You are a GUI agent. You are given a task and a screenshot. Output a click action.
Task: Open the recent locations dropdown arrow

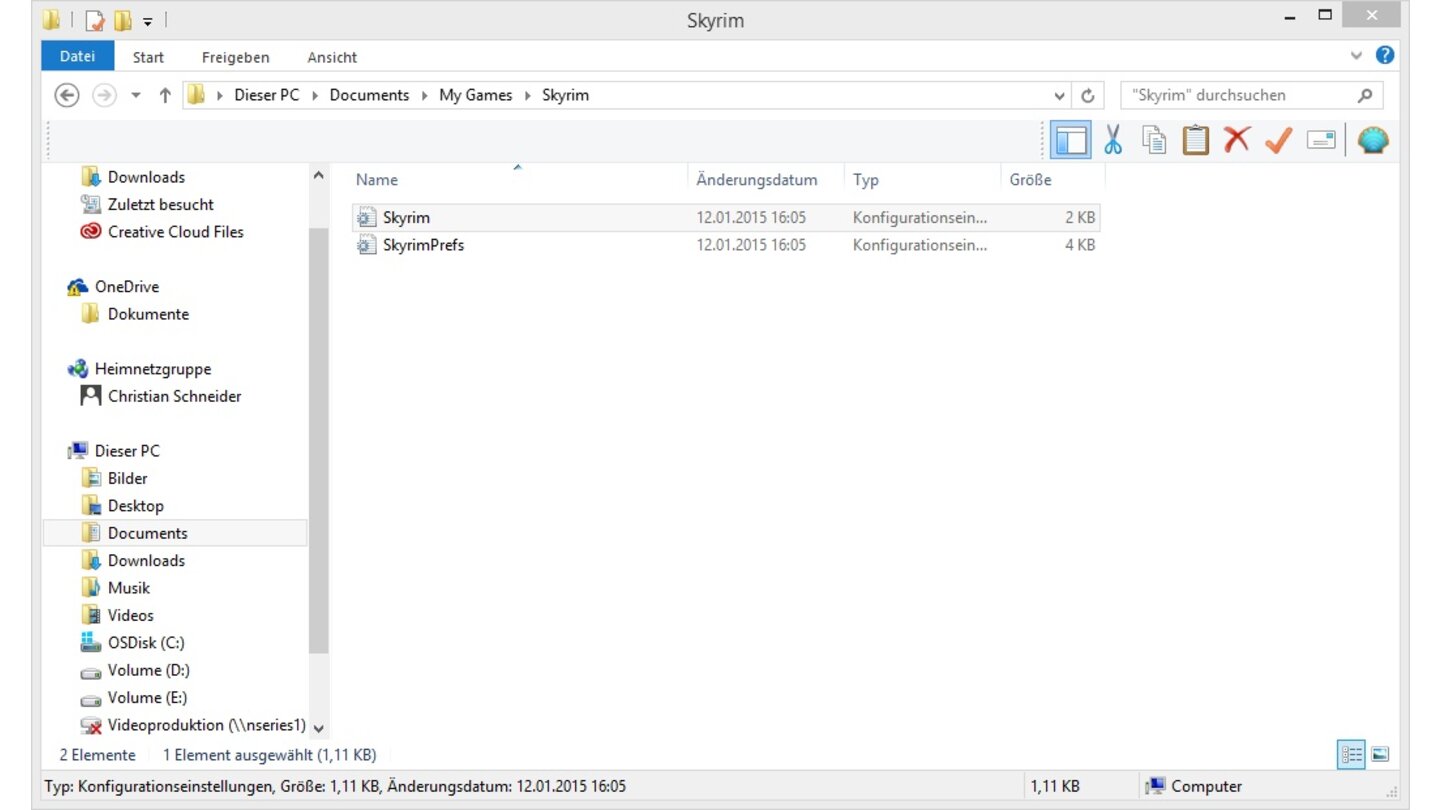[x=136, y=96]
